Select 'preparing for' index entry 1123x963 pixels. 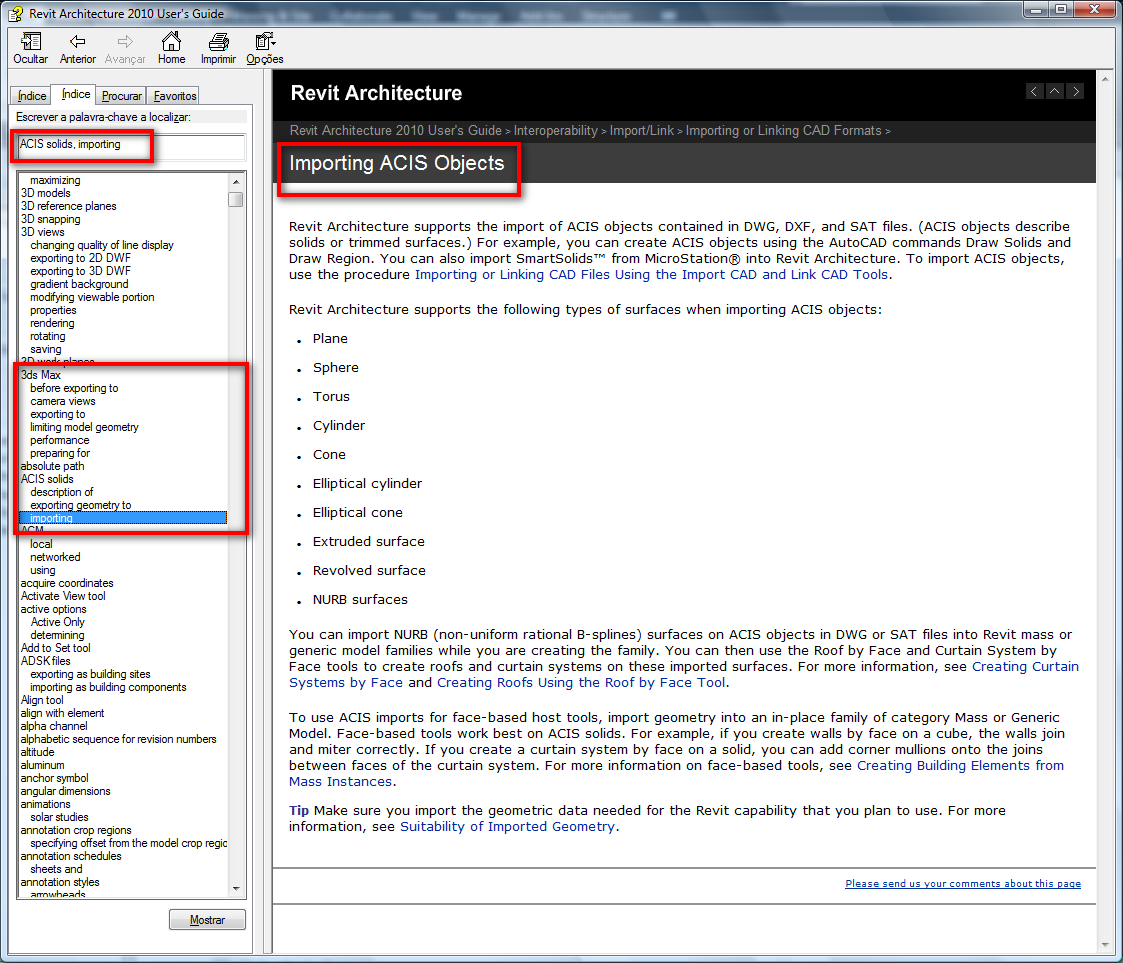point(59,453)
